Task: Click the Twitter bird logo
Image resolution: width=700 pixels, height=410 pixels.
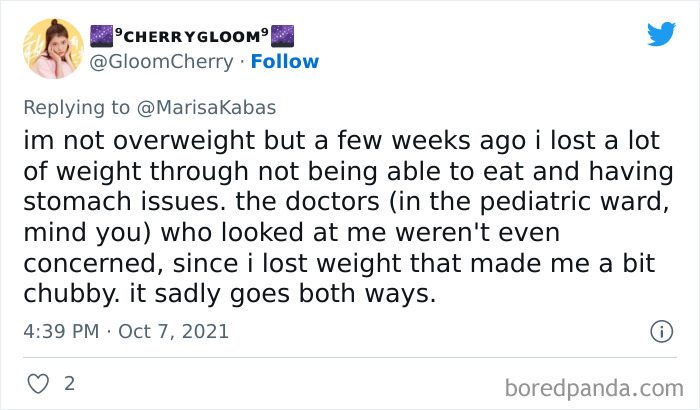Action: tap(661, 34)
